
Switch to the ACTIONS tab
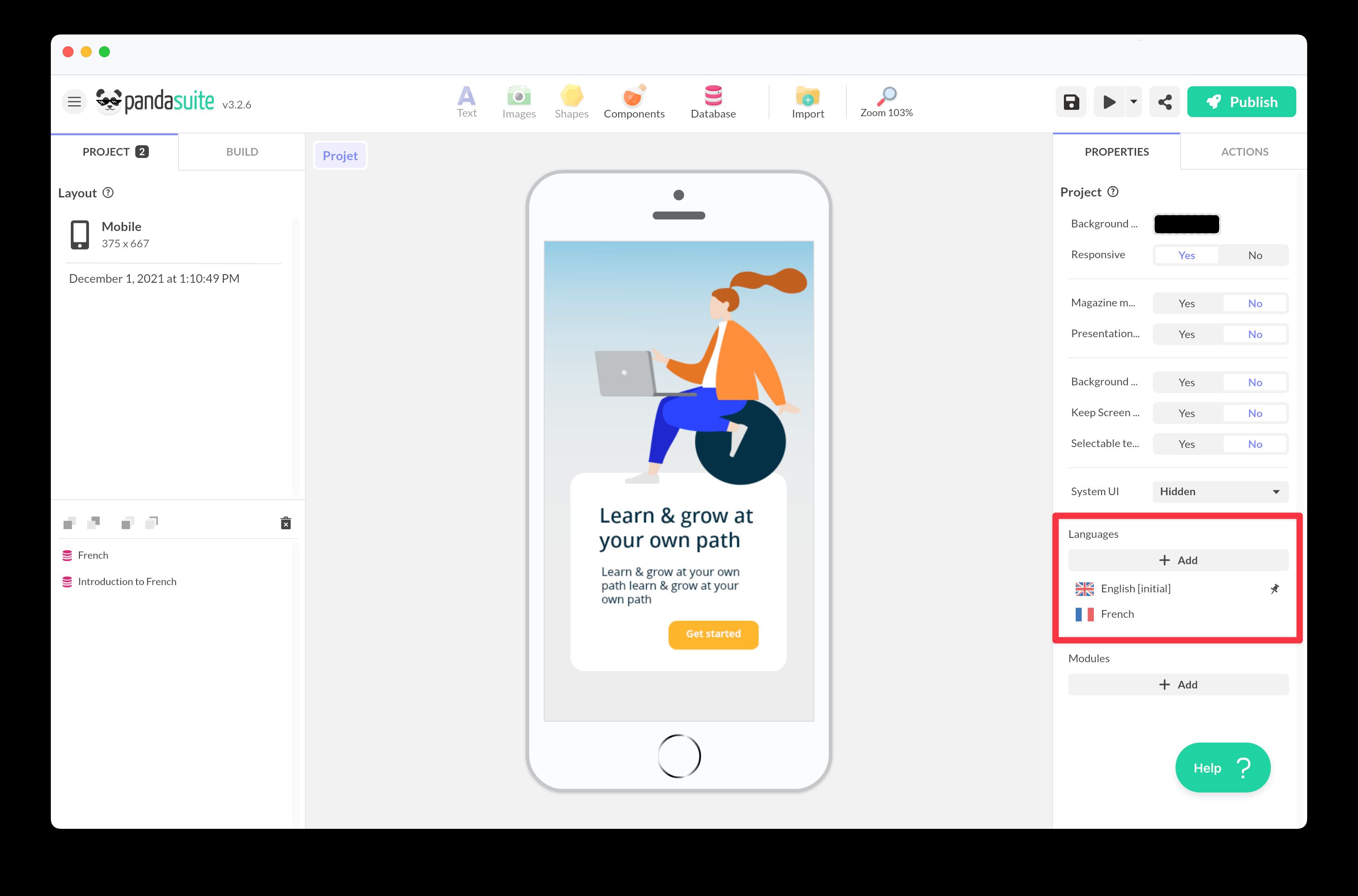click(1244, 152)
